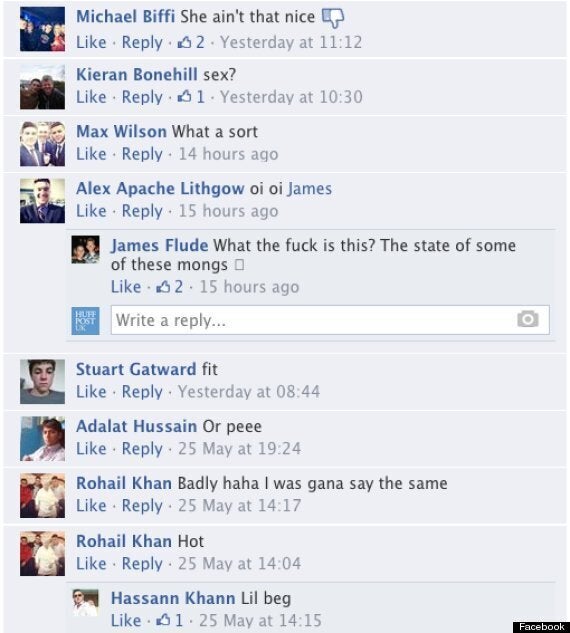Click the thumbs-up count on Hassann Khann's reply
Screen dimensions: 570x633
(170, 620)
